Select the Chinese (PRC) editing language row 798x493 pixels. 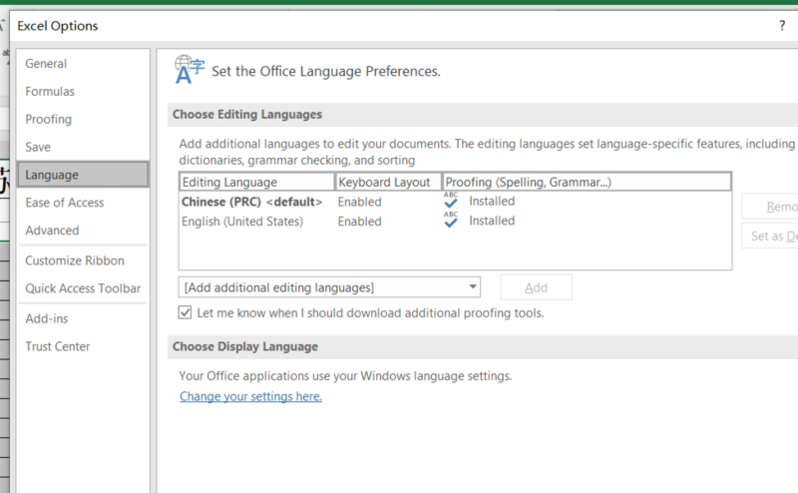coord(252,202)
